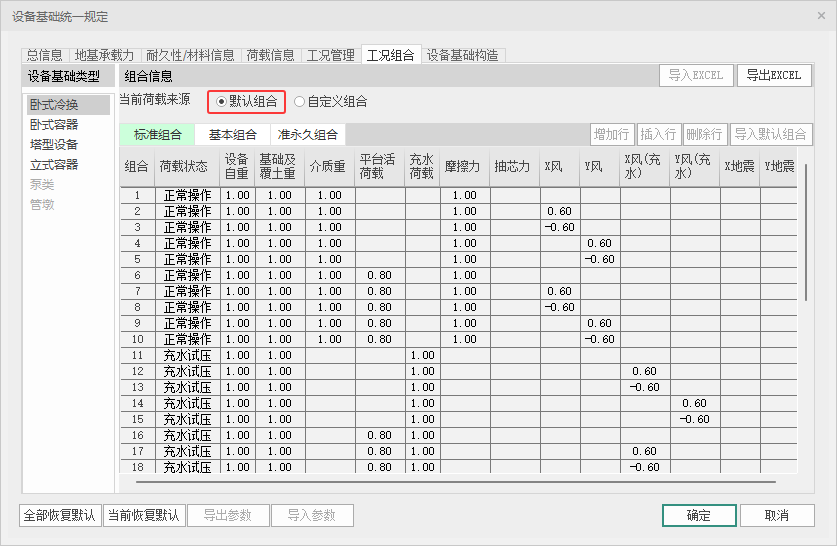
Task: Open the 耐久性/材料信息 tab
Action: 191,55
